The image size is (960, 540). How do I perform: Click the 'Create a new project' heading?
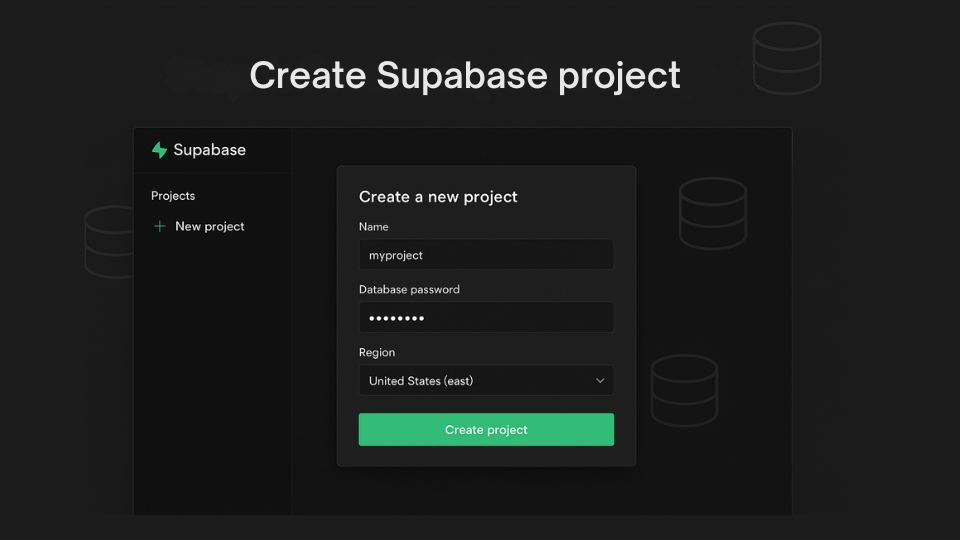(438, 197)
